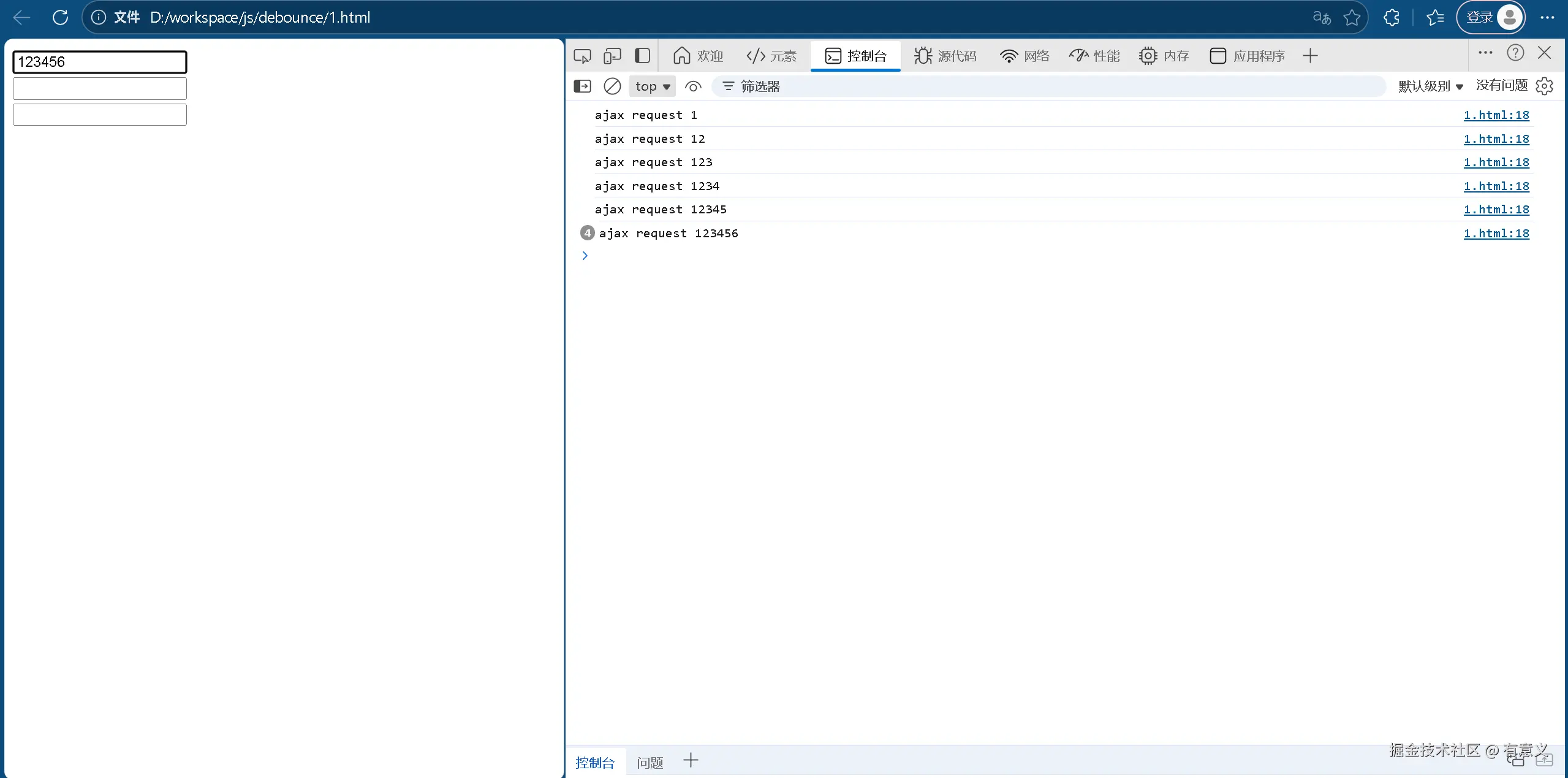Toggle the activity bar dock icon
This screenshot has width=1568, height=778.
pyautogui.click(x=642, y=56)
